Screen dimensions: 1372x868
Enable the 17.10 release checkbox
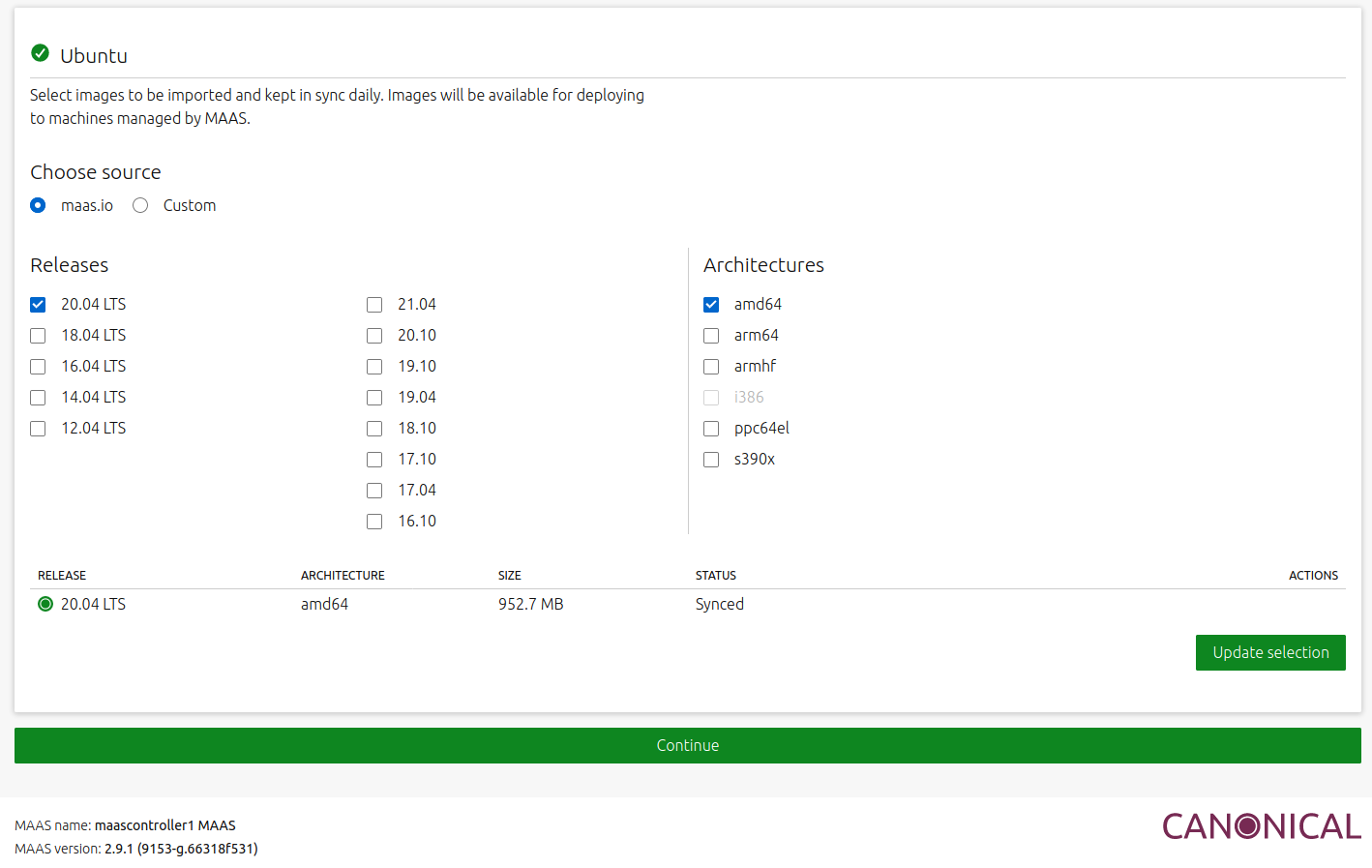374,460
